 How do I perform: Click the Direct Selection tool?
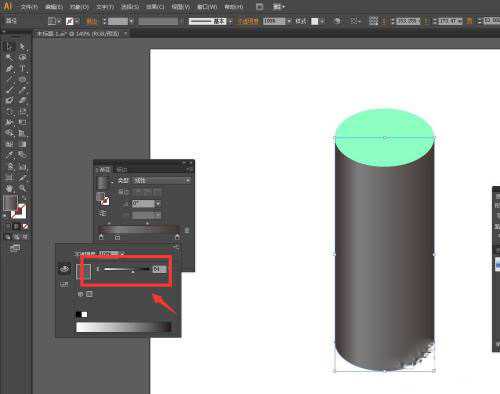pyautogui.click(x=23, y=46)
